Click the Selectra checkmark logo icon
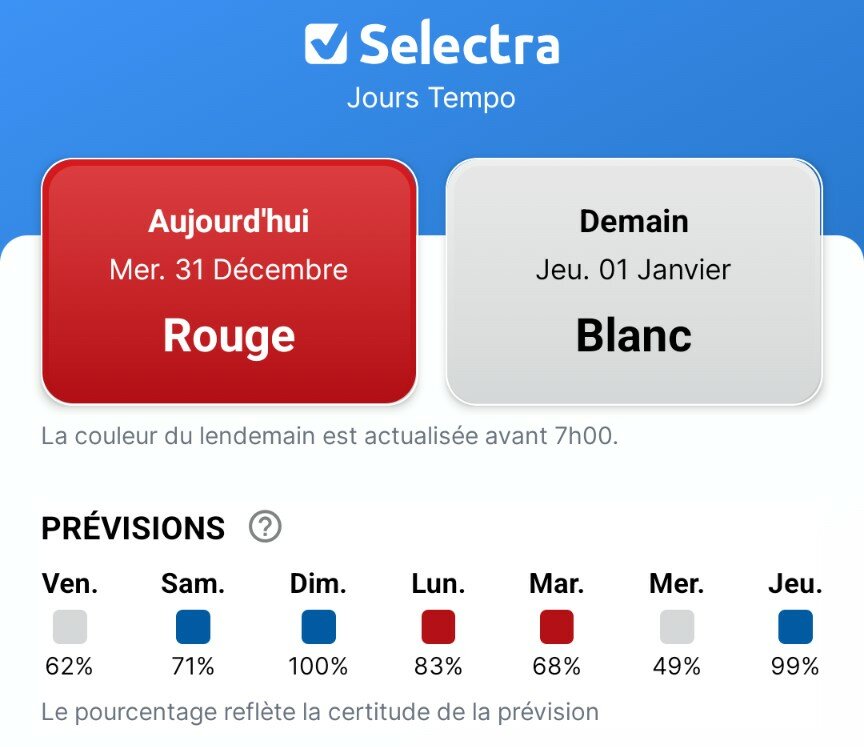Image resolution: width=864 pixels, height=747 pixels. [x=326, y=44]
